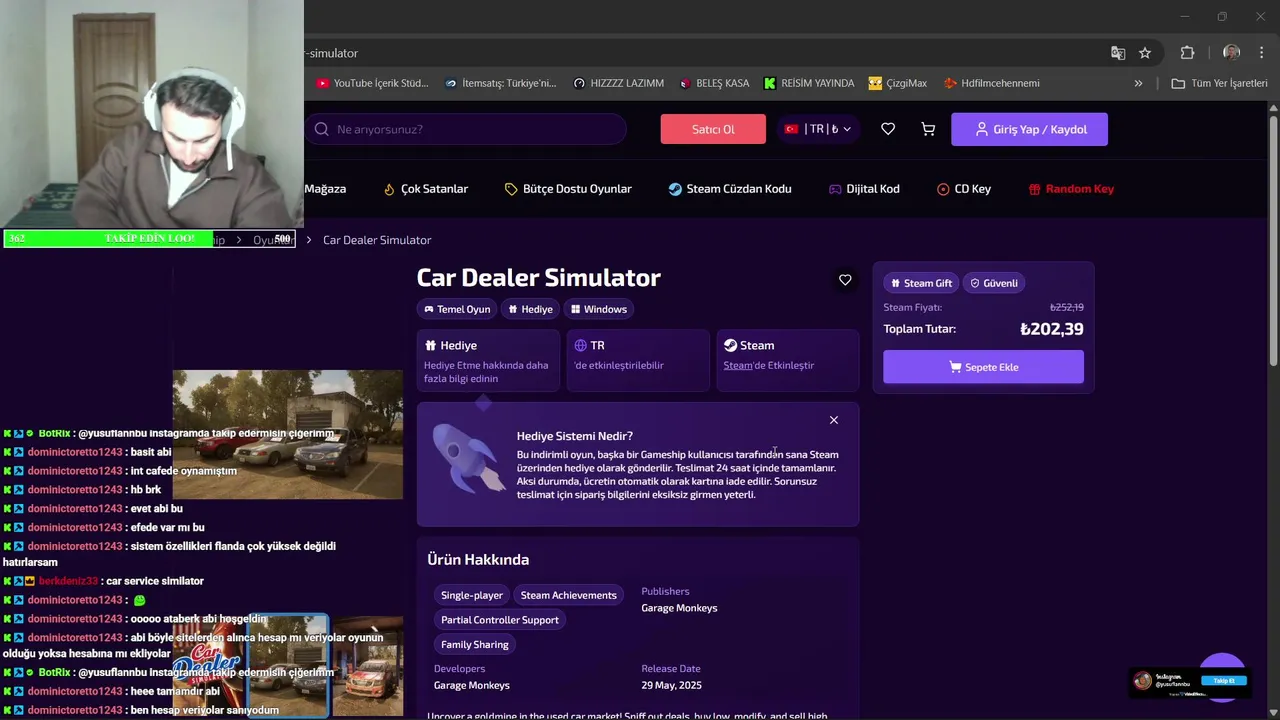
Task: Click the 'Ürün Hakkında' heading
Action: tap(478, 560)
